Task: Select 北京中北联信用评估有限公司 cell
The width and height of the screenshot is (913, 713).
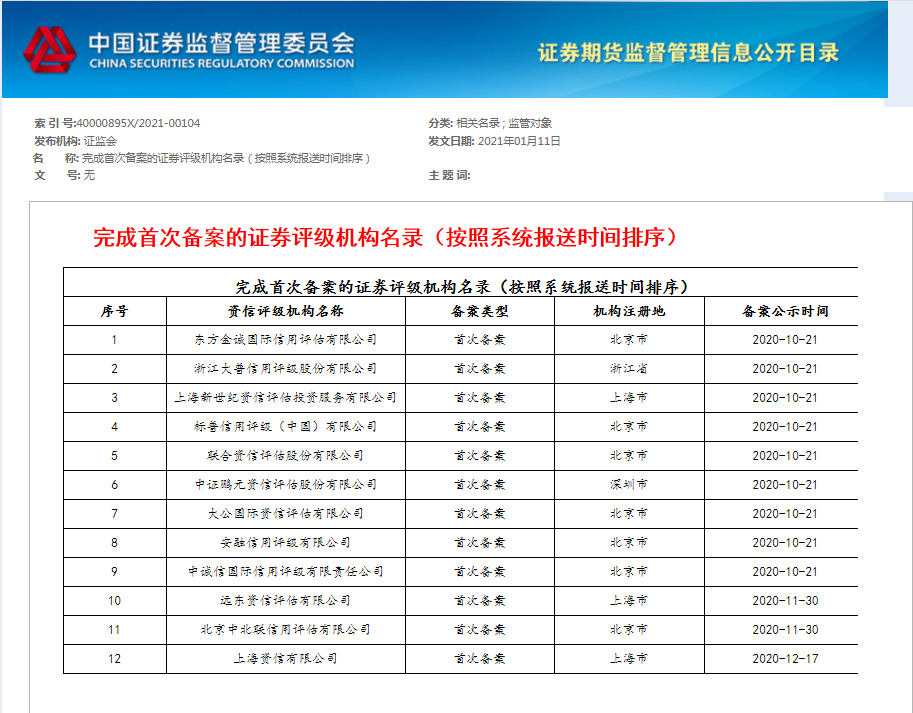Action: 286,630
